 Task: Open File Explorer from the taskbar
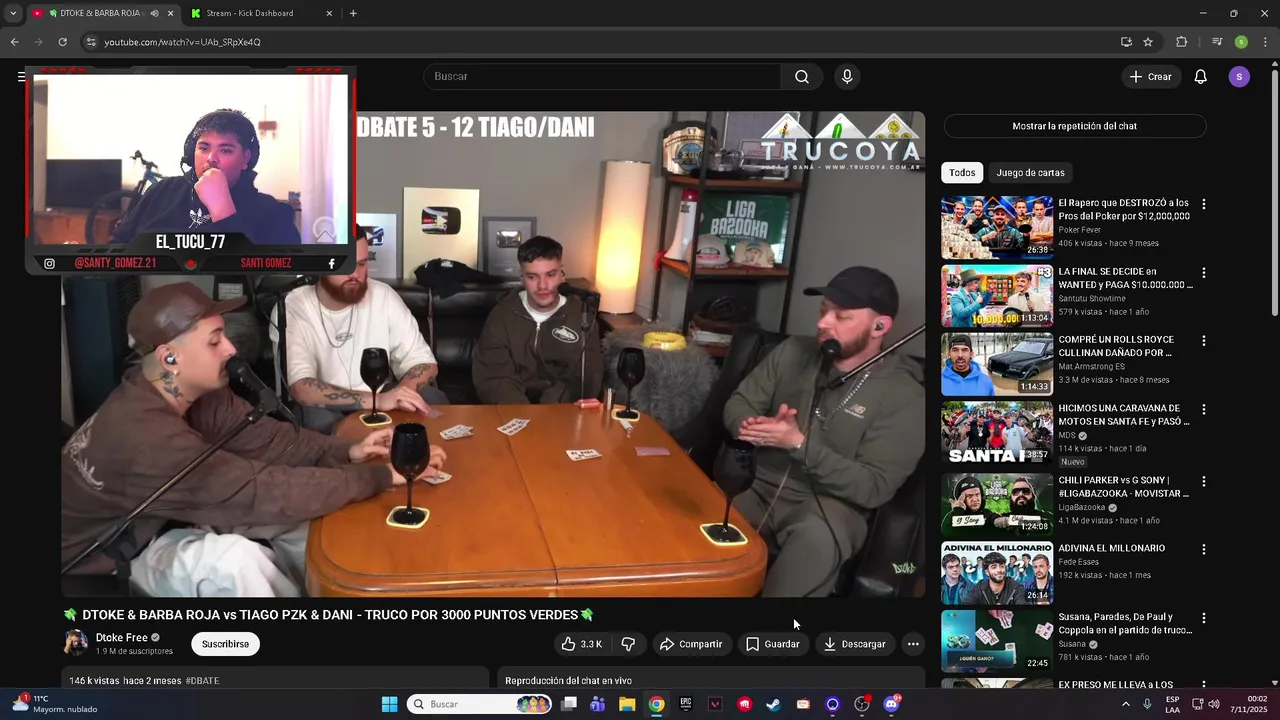pyautogui.click(x=627, y=704)
